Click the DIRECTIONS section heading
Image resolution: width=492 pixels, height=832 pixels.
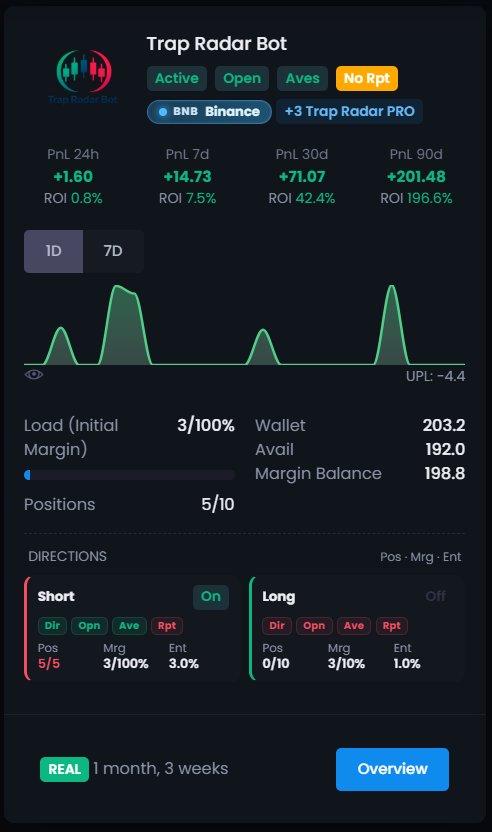67,556
